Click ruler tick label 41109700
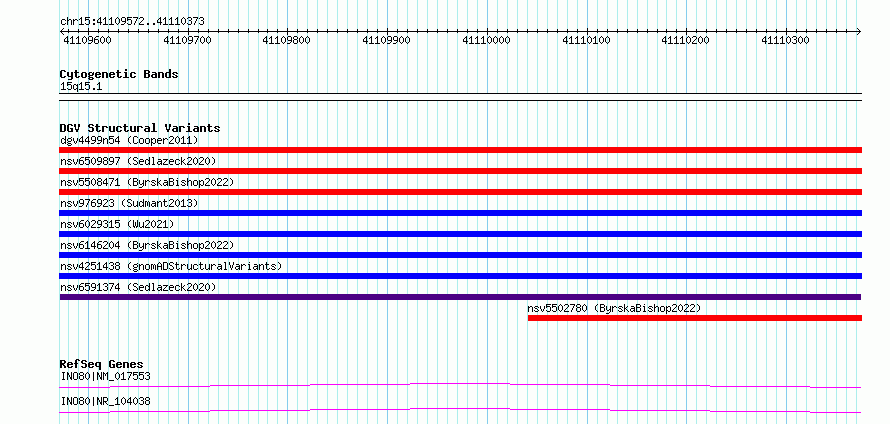Image resolution: width=890 pixels, height=424 pixels. [187, 40]
